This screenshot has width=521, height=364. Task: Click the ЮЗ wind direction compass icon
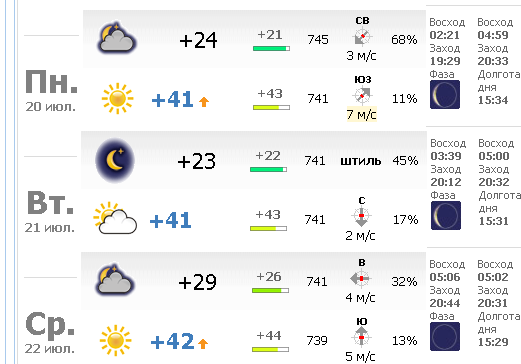pyautogui.click(x=362, y=95)
